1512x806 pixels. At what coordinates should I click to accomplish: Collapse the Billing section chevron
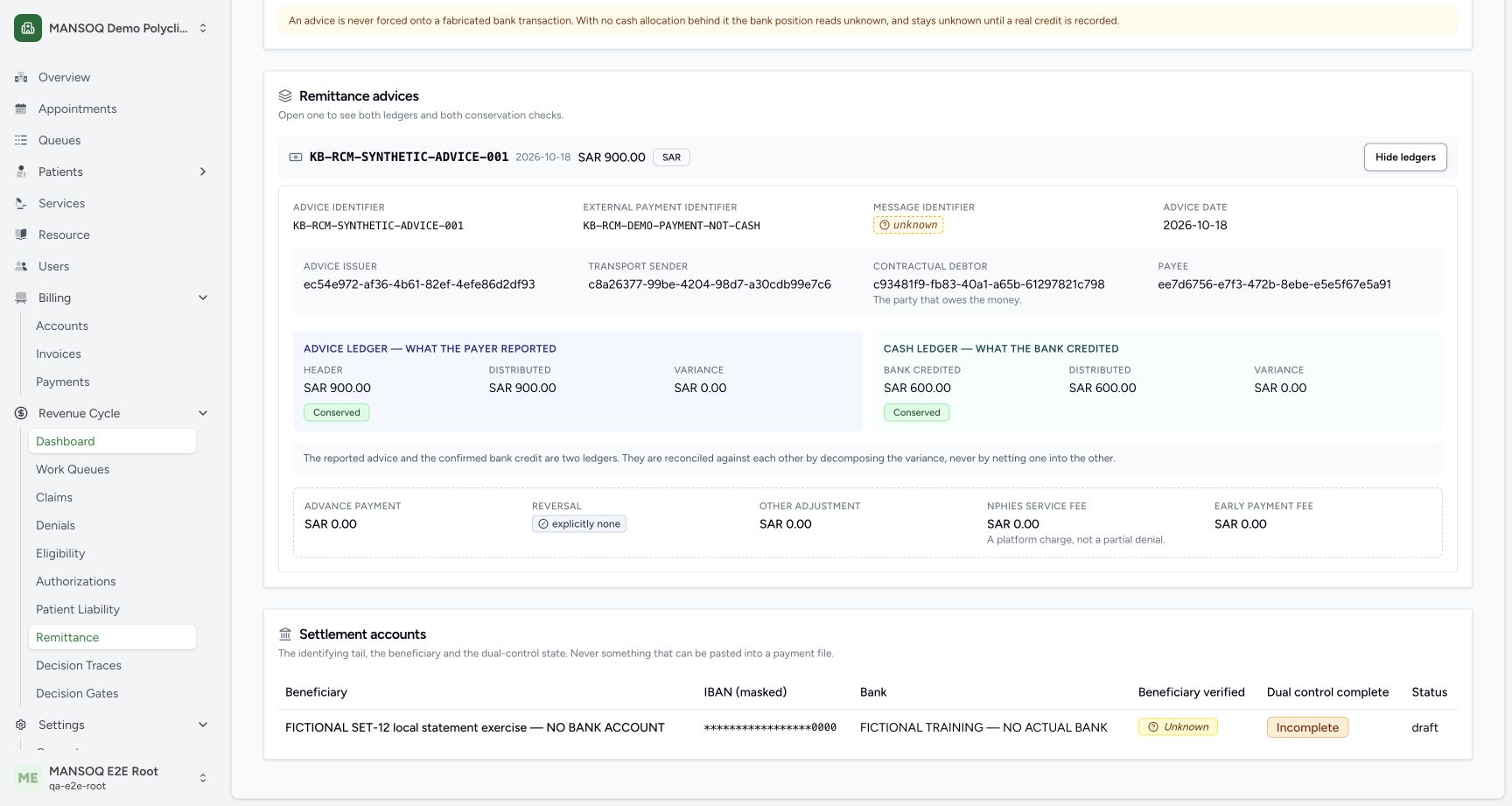203,298
